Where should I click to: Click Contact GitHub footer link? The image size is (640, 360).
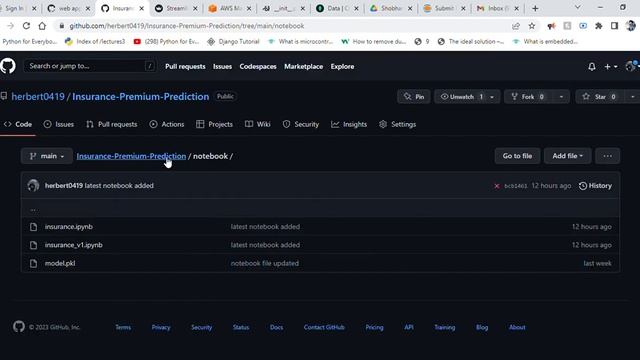pos(324,327)
